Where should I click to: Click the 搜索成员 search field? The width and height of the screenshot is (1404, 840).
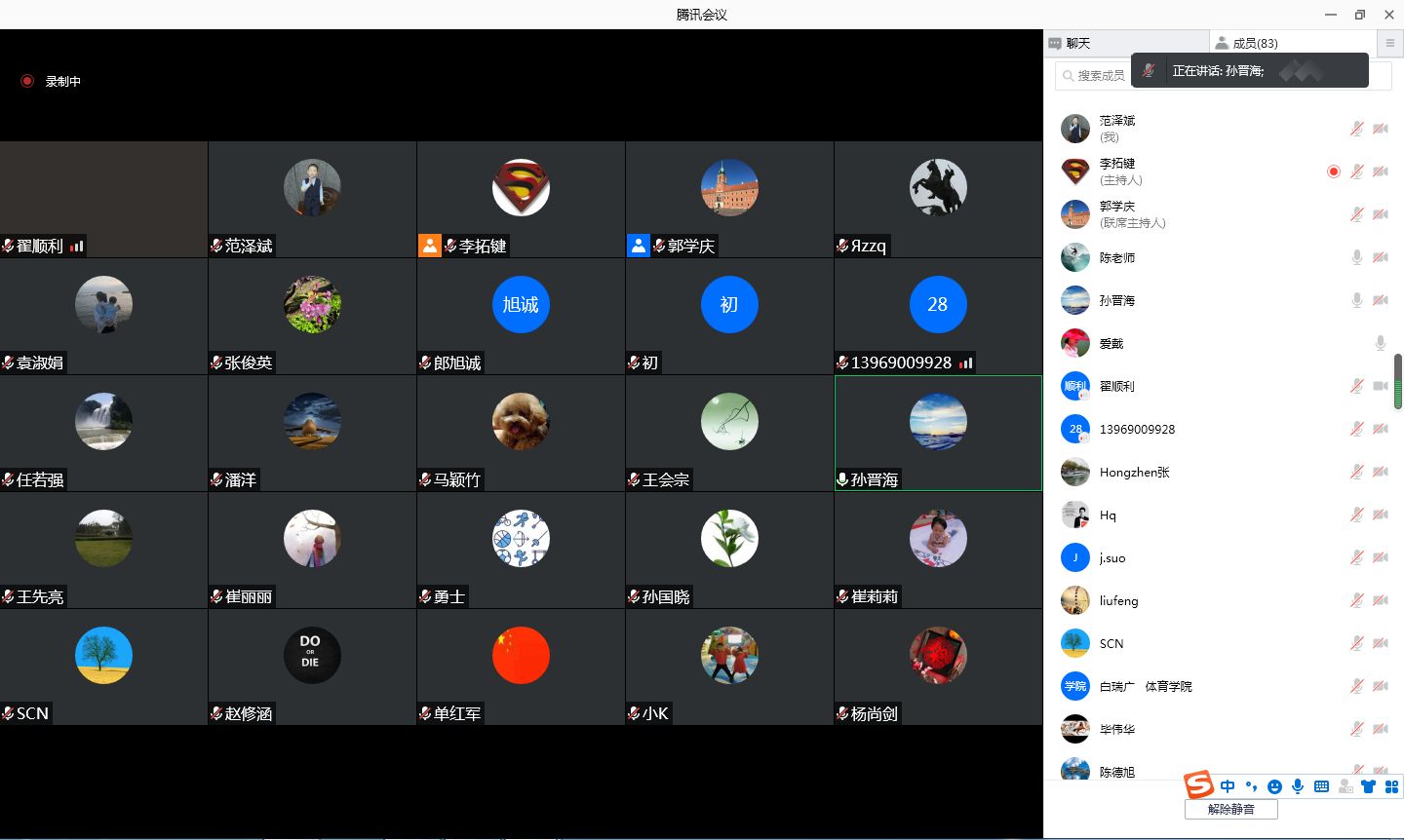click(1097, 76)
